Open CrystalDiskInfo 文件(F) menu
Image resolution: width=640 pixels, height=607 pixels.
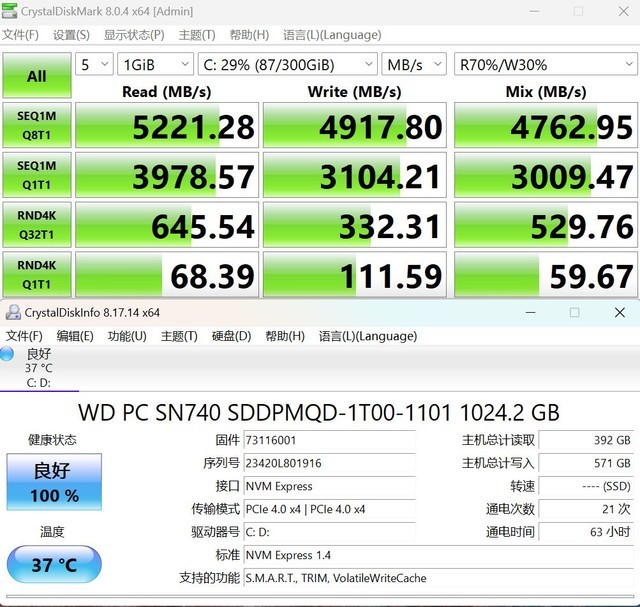point(24,336)
